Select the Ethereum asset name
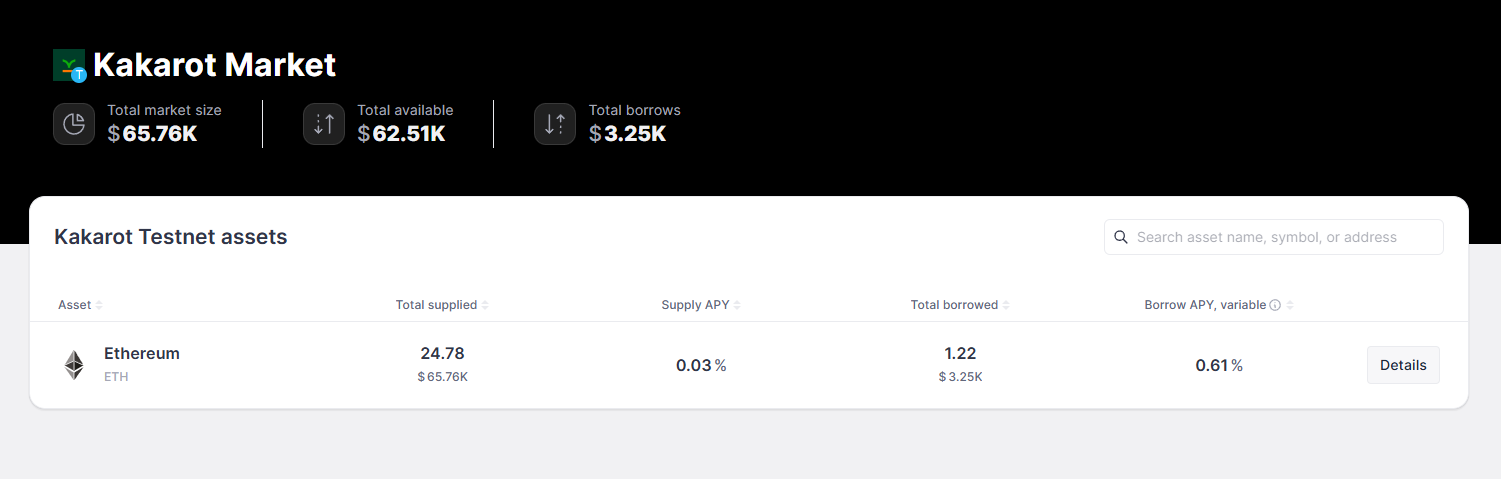1501x479 pixels. click(142, 354)
